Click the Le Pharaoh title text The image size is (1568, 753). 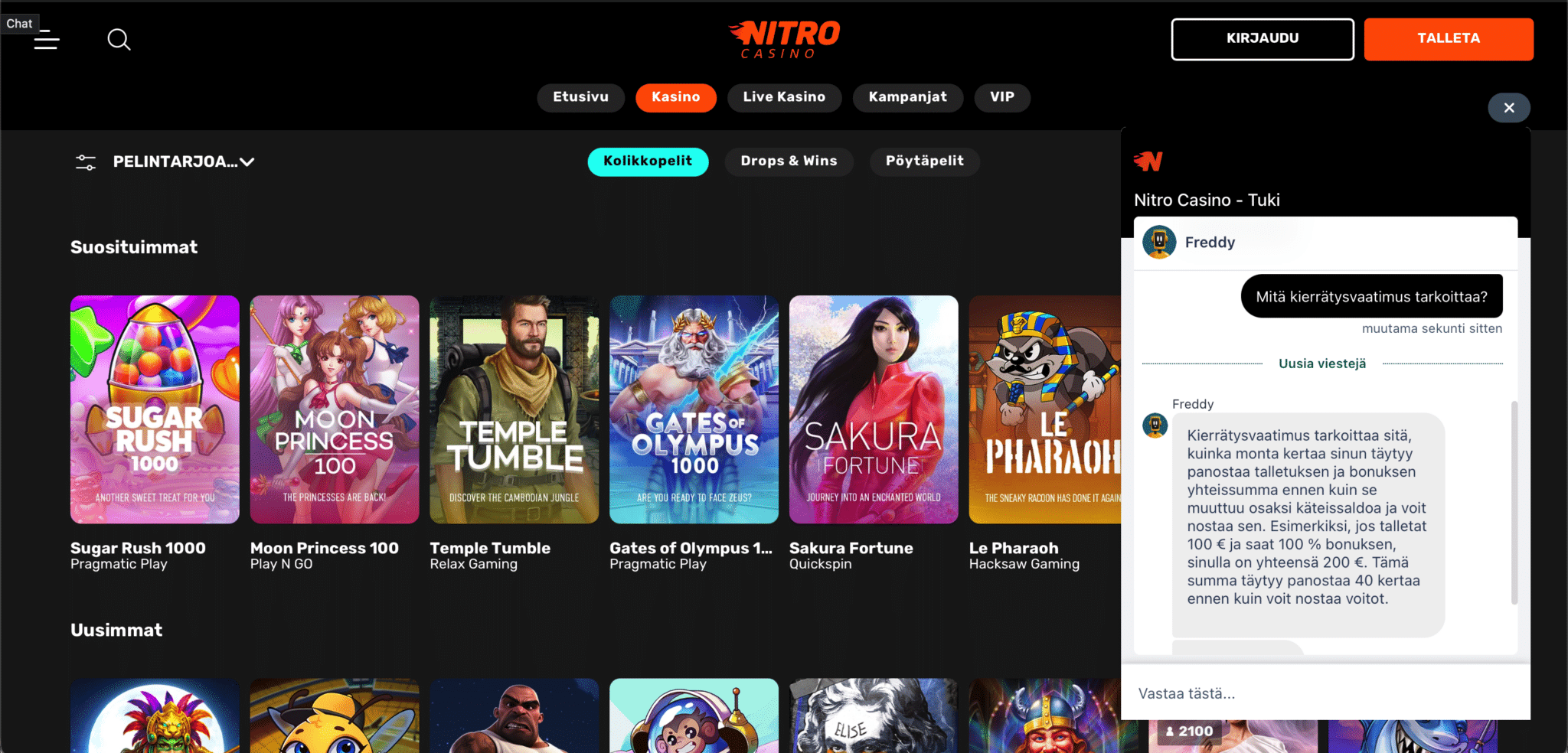point(1014,548)
